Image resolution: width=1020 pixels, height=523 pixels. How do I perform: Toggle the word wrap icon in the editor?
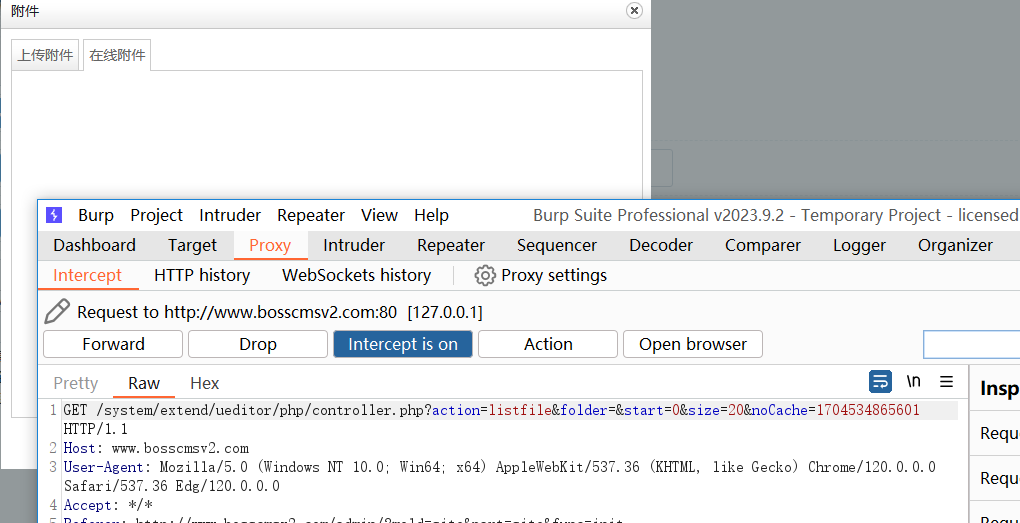coord(880,381)
